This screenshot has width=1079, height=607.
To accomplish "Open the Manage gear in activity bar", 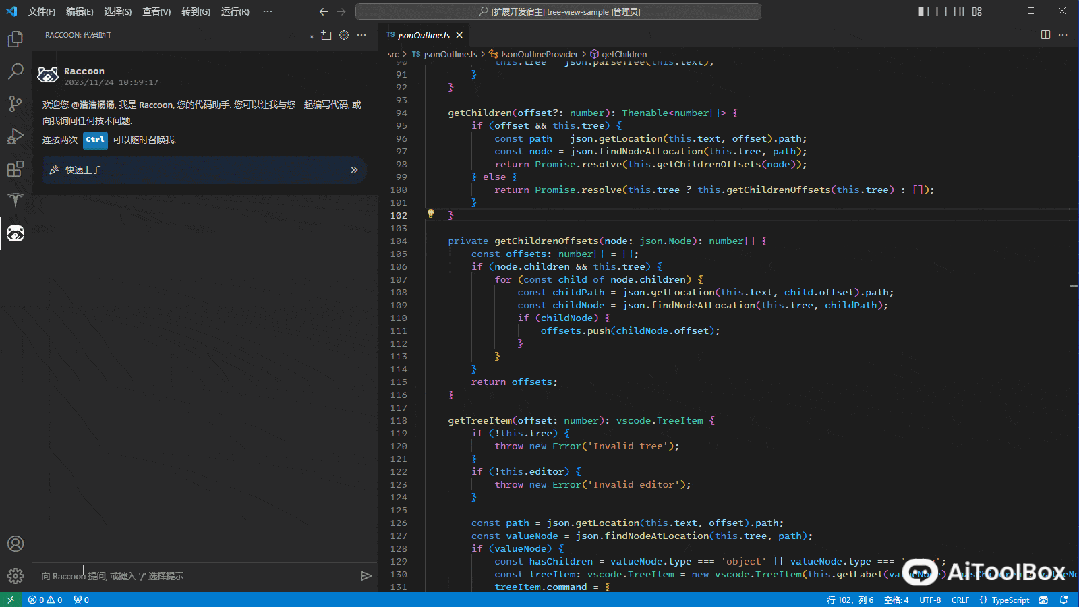I will 15,575.
